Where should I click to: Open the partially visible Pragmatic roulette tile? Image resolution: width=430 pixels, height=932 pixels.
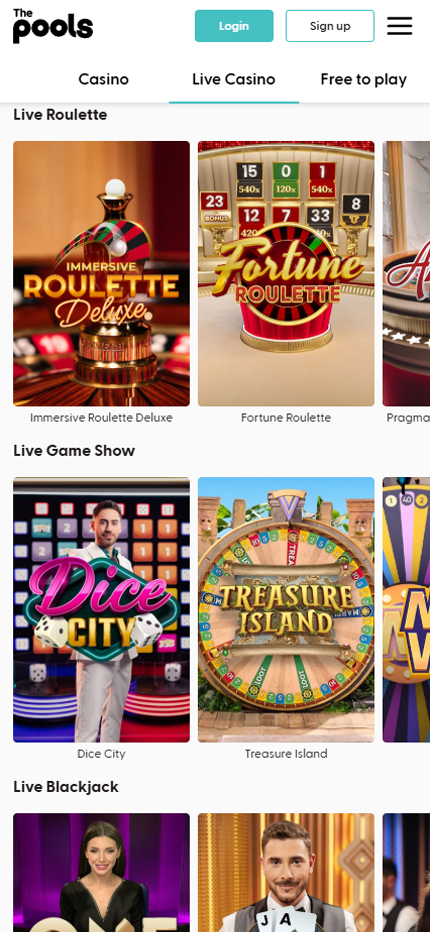406,273
